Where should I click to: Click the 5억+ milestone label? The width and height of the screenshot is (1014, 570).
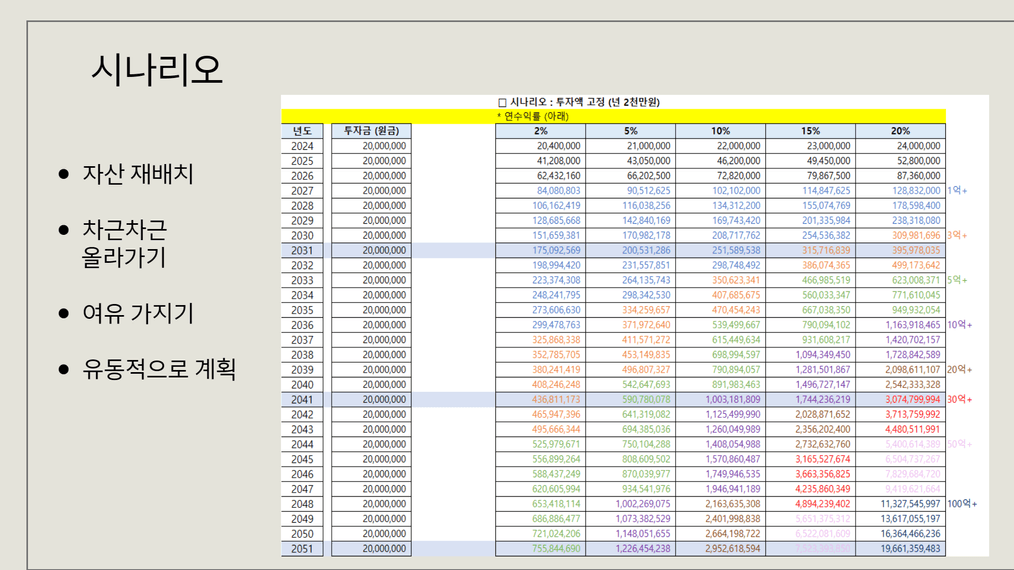click(x=957, y=280)
